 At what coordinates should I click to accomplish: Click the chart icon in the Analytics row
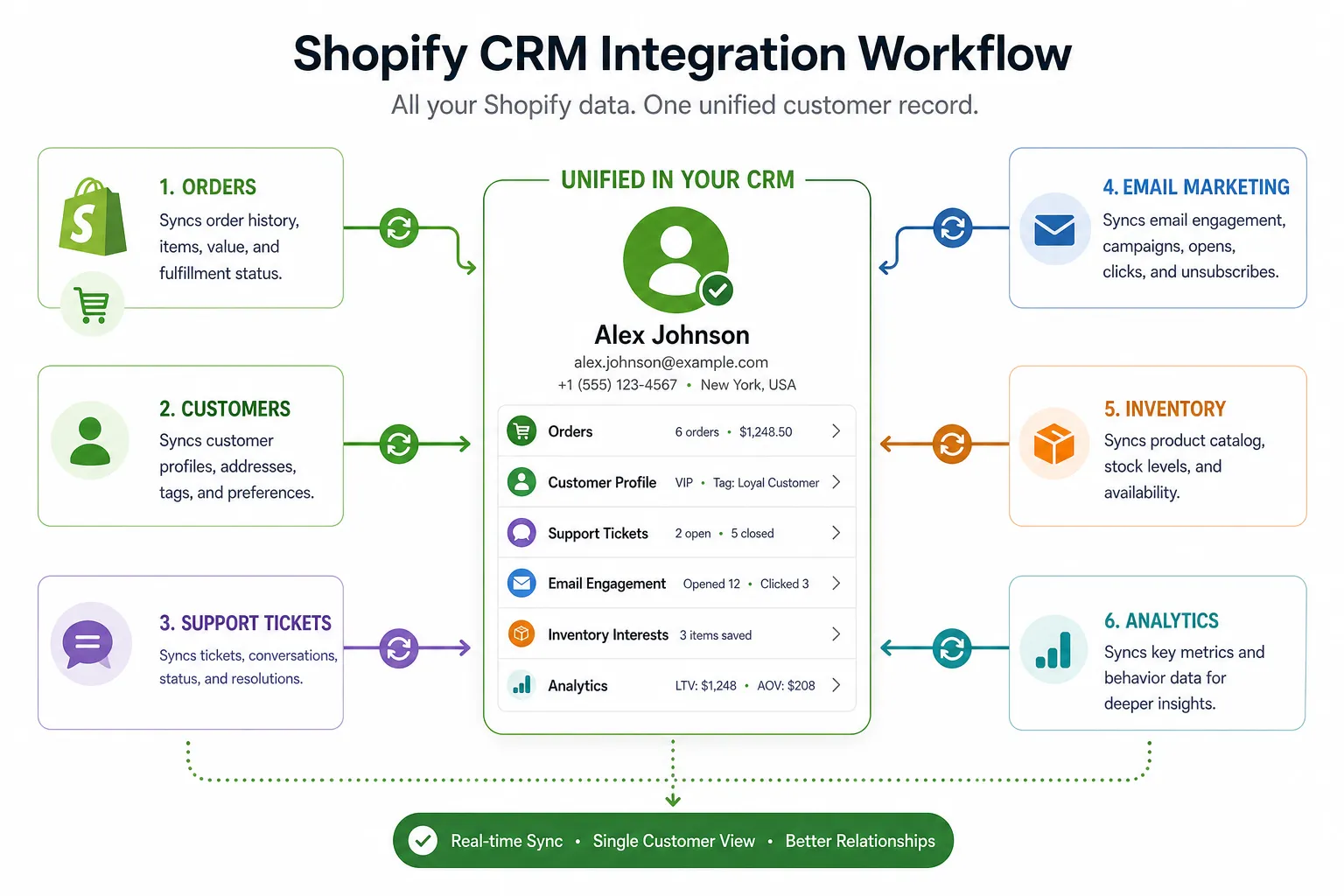[x=521, y=684]
